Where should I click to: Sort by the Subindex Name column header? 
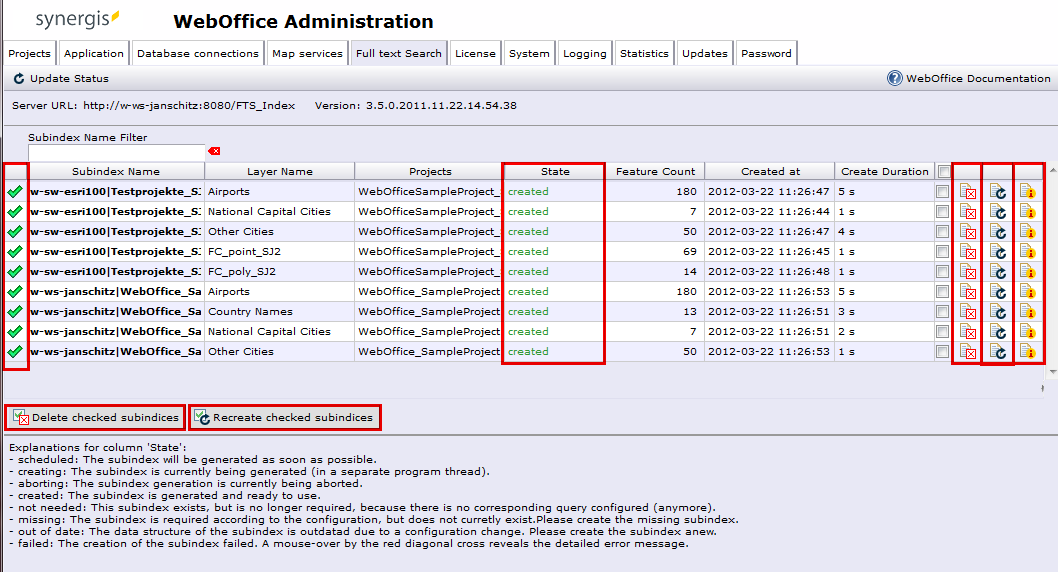pos(116,171)
